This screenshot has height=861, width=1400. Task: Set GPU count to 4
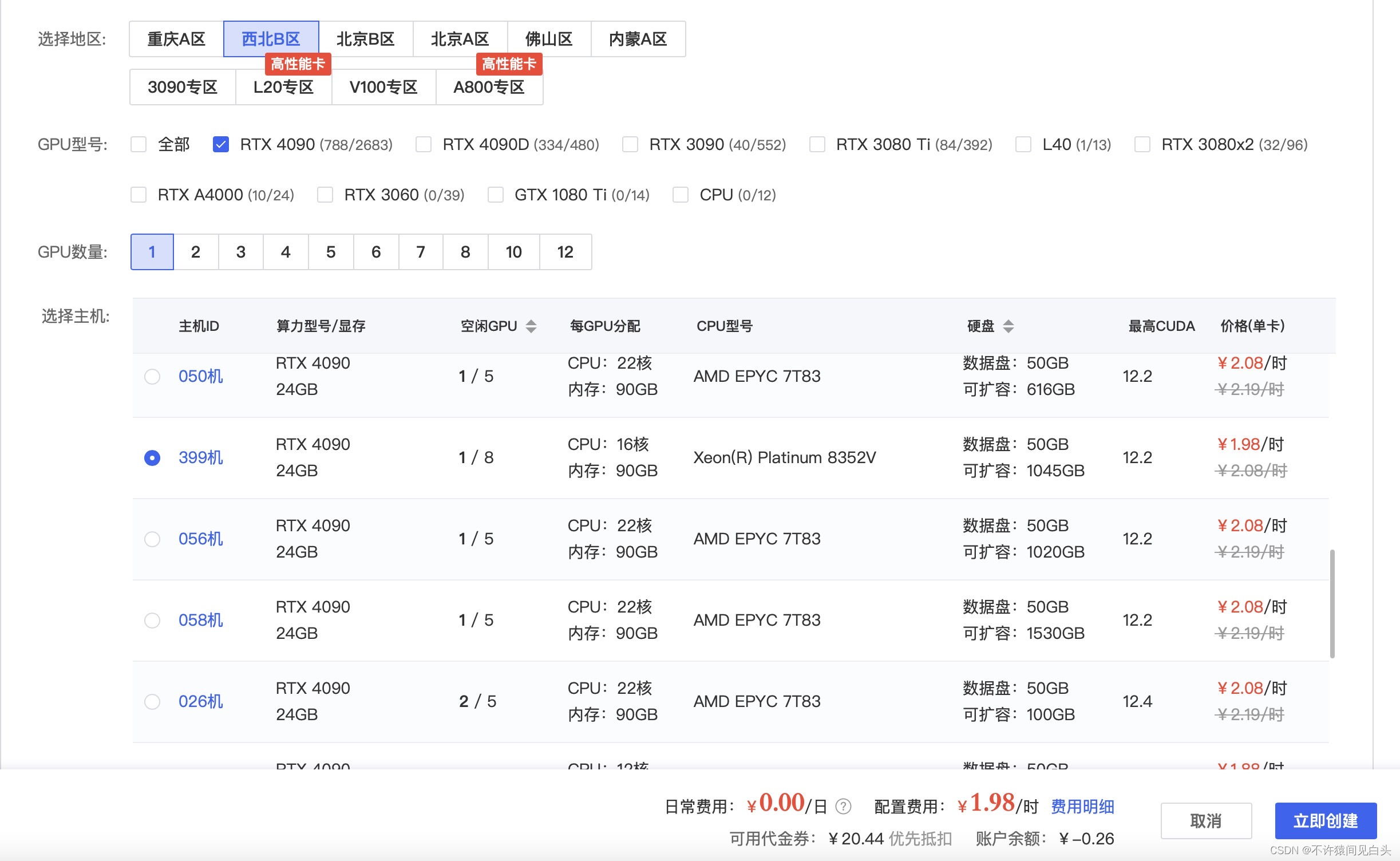286,252
